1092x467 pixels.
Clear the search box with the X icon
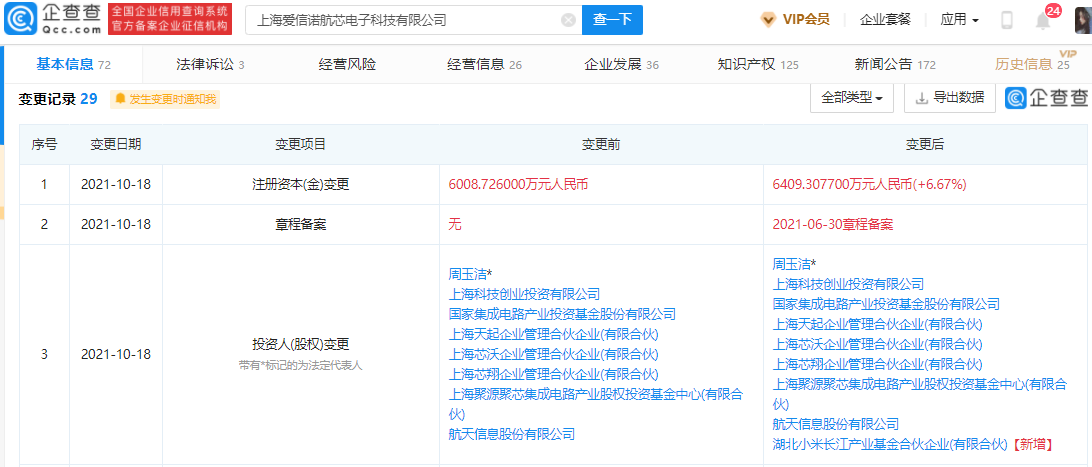[568, 20]
